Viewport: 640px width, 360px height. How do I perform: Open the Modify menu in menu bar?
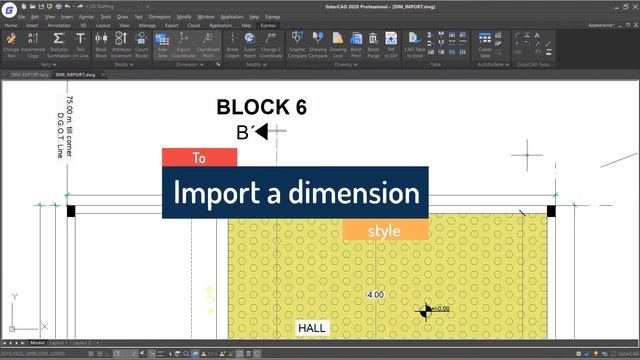click(184, 17)
